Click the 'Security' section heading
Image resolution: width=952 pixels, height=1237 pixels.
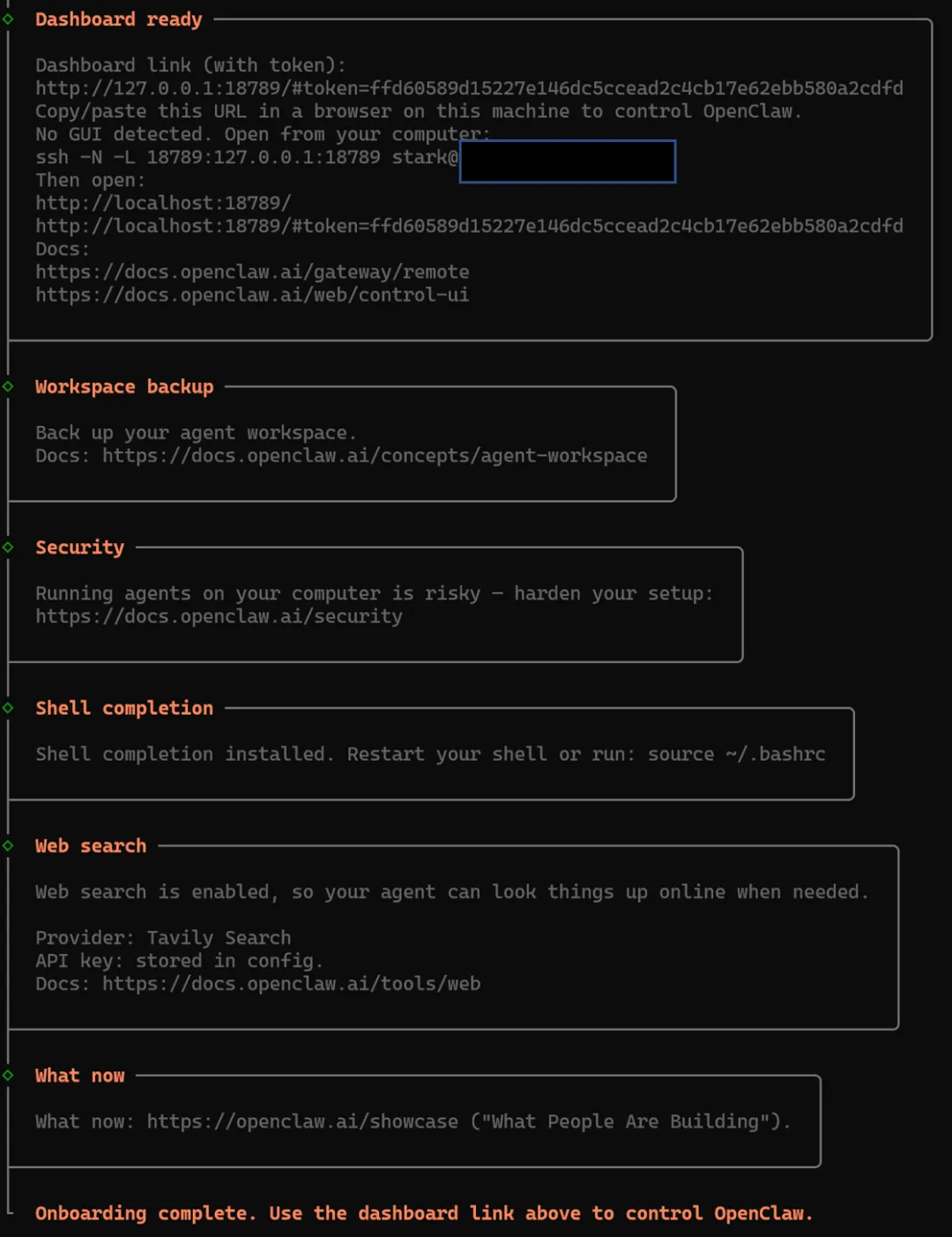[79, 548]
